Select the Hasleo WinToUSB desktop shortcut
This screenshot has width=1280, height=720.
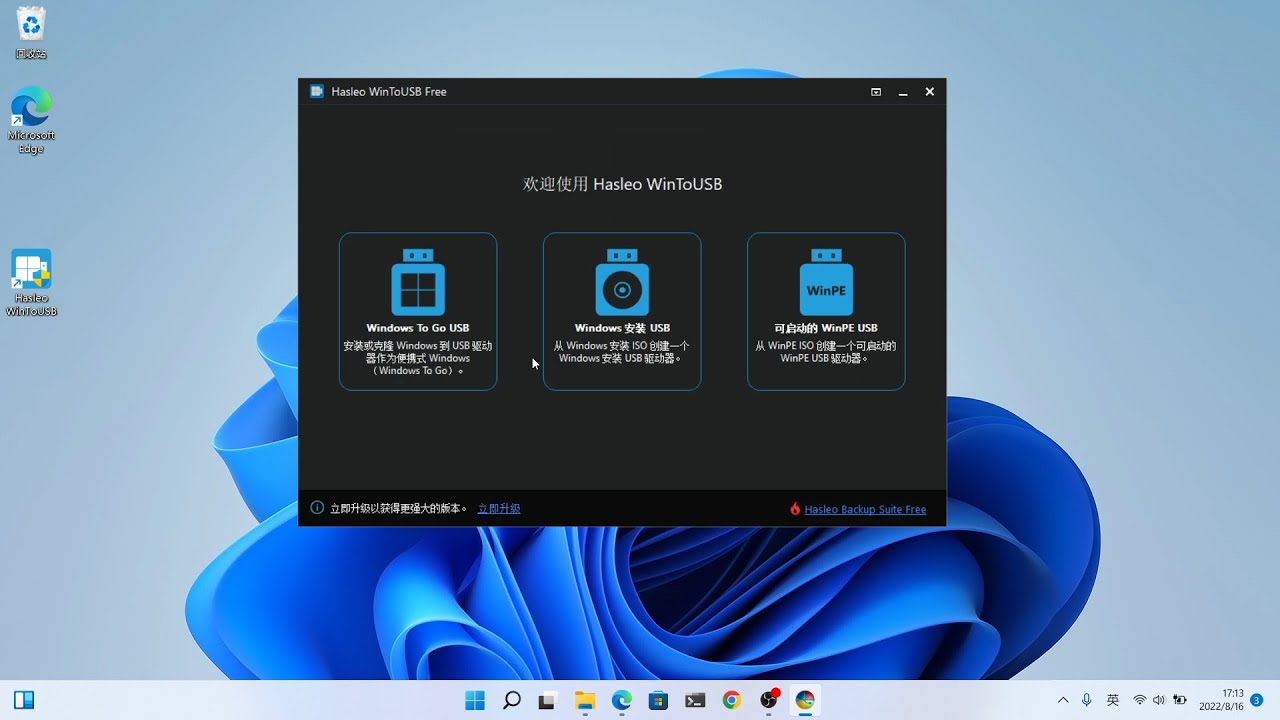tap(31, 284)
